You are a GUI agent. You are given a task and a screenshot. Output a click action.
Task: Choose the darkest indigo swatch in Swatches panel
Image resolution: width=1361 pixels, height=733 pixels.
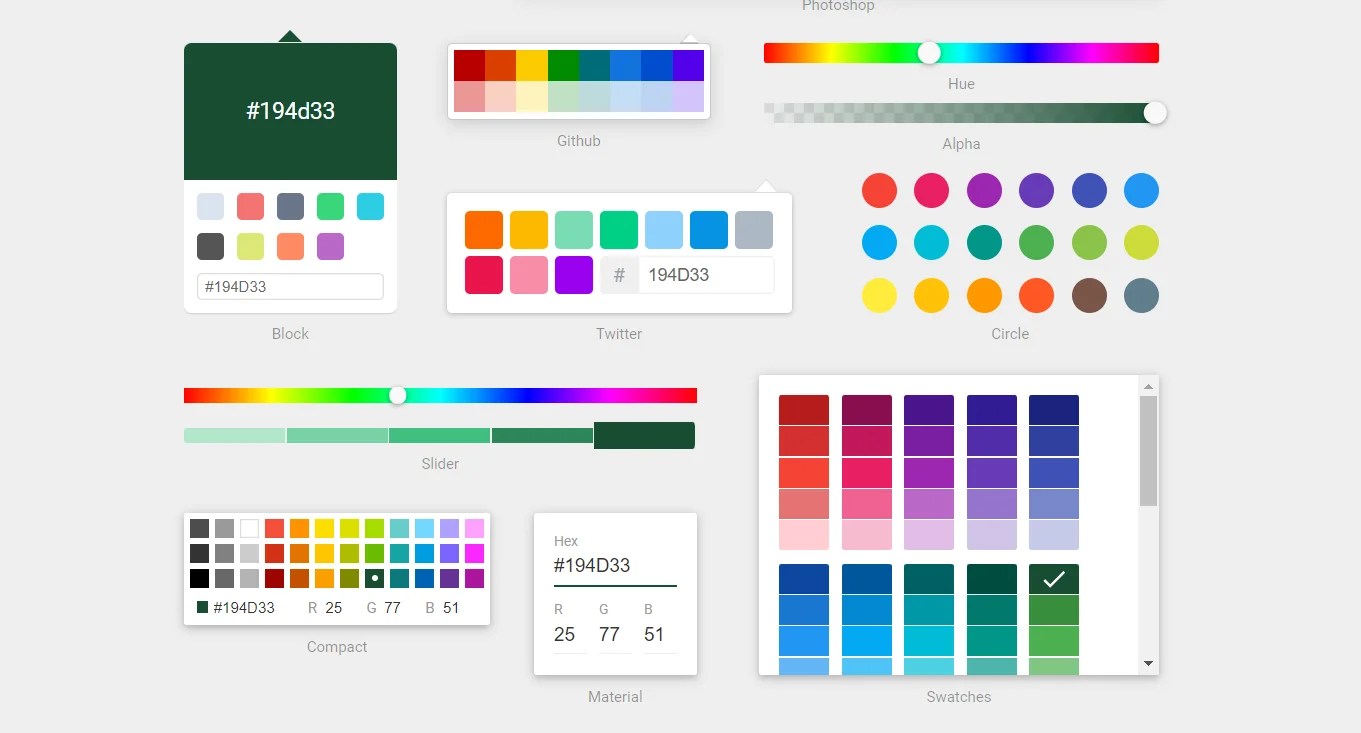pos(1054,410)
